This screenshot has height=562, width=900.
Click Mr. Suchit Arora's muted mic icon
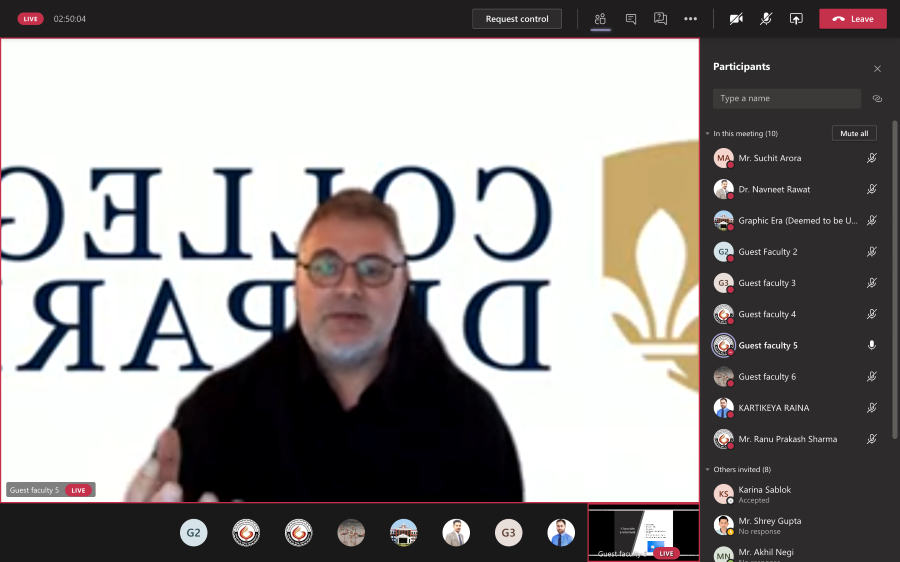871,158
